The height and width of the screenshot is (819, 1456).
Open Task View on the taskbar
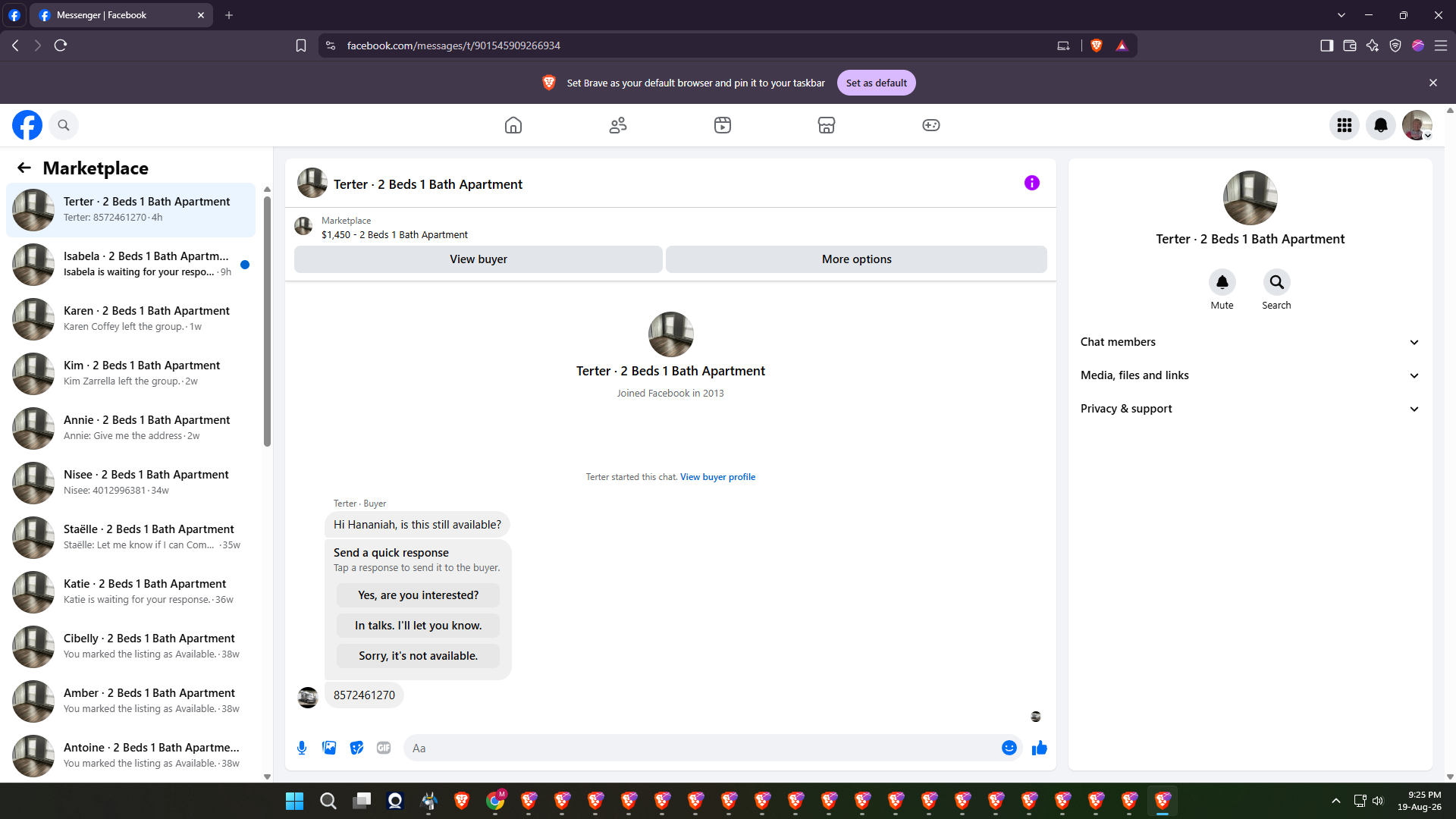click(362, 801)
